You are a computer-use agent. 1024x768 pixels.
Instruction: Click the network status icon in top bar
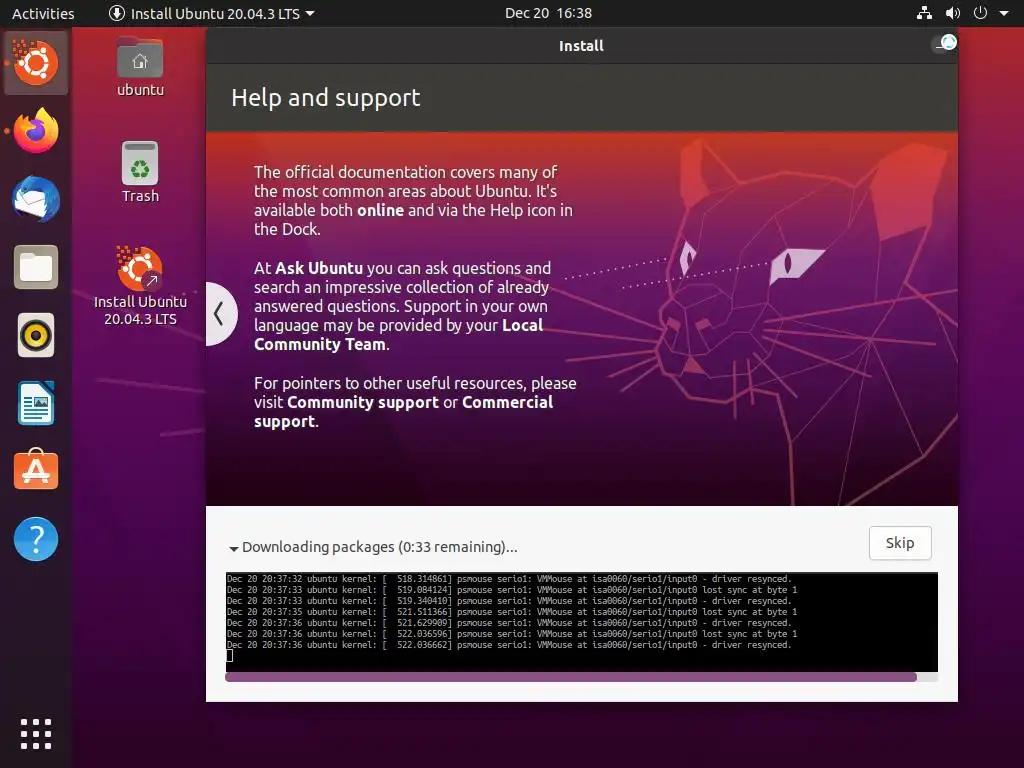click(x=924, y=13)
